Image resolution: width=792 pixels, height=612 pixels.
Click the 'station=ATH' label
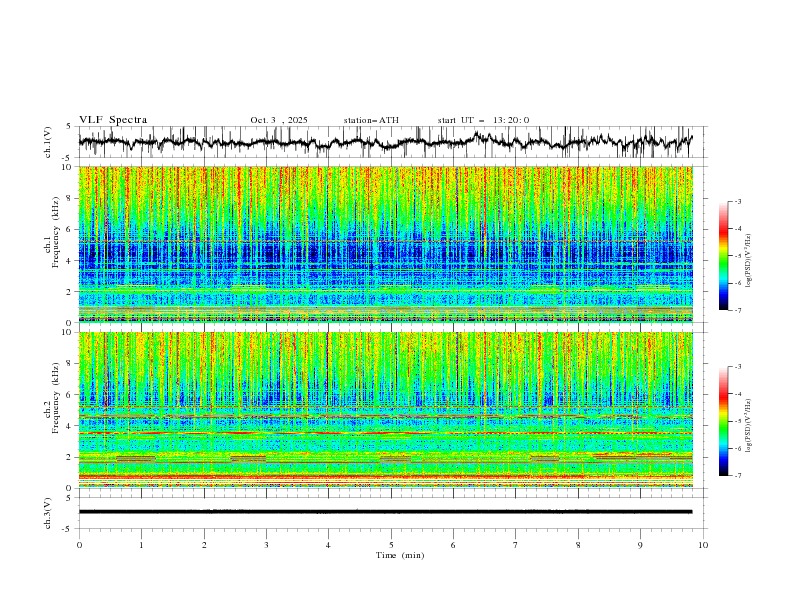(x=371, y=120)
